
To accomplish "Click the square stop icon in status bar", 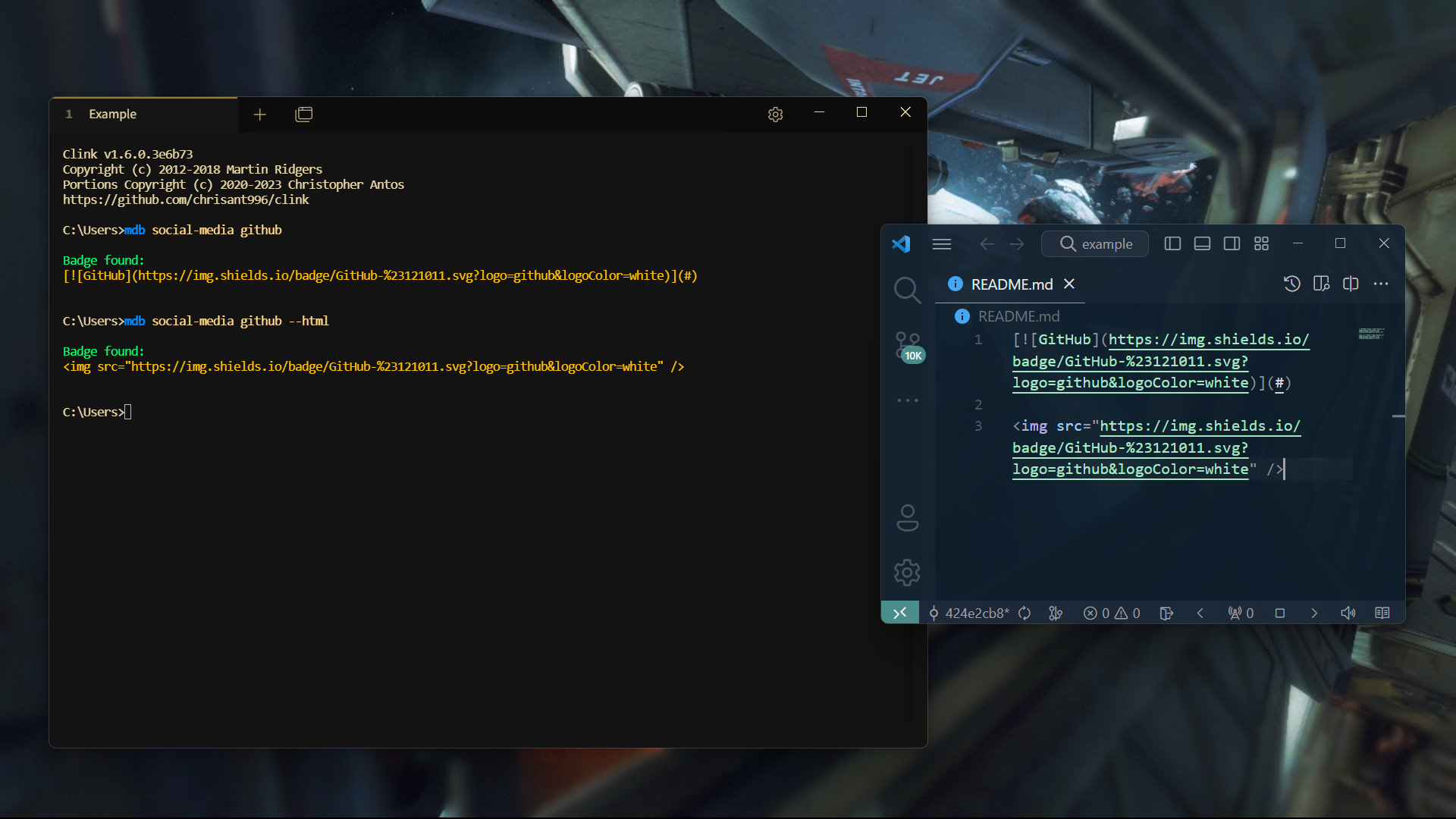I will (1280, 613).
